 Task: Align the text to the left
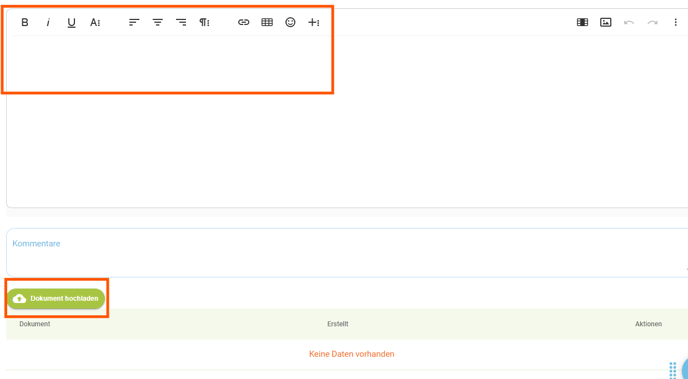(134, 22)
